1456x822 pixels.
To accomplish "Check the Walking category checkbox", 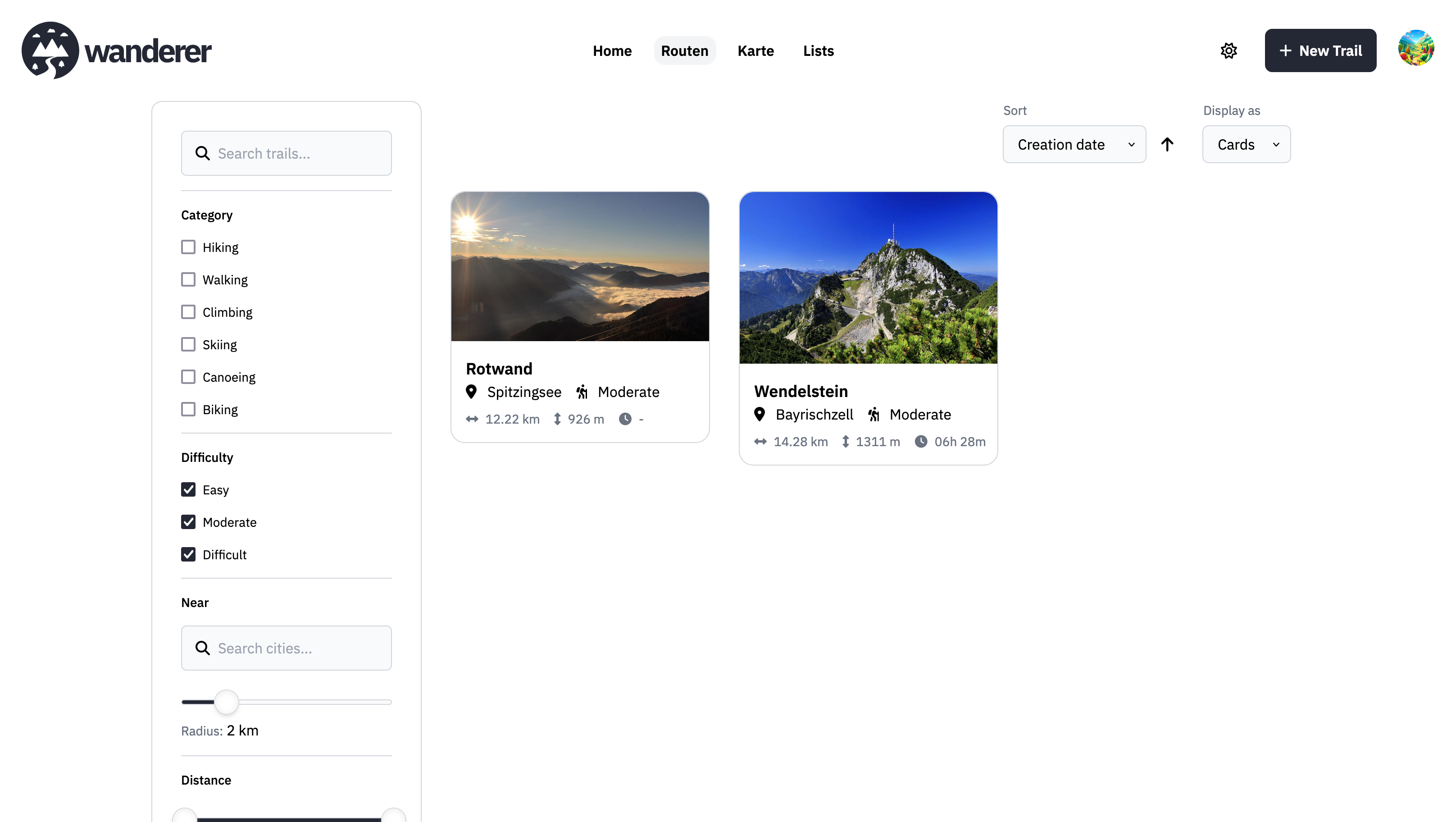I will 188,279.
